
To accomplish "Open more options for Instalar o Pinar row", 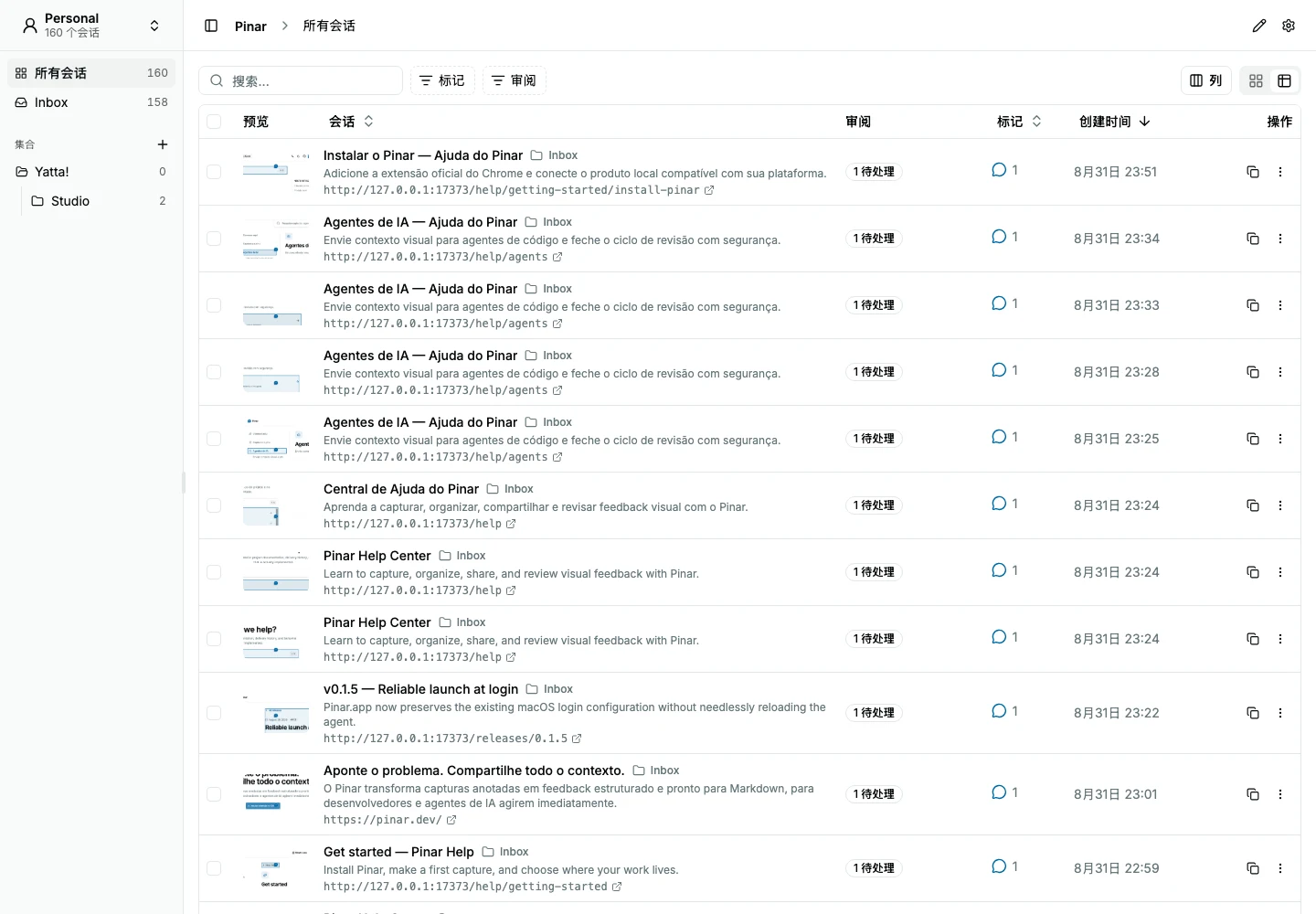I will 1280,172.
